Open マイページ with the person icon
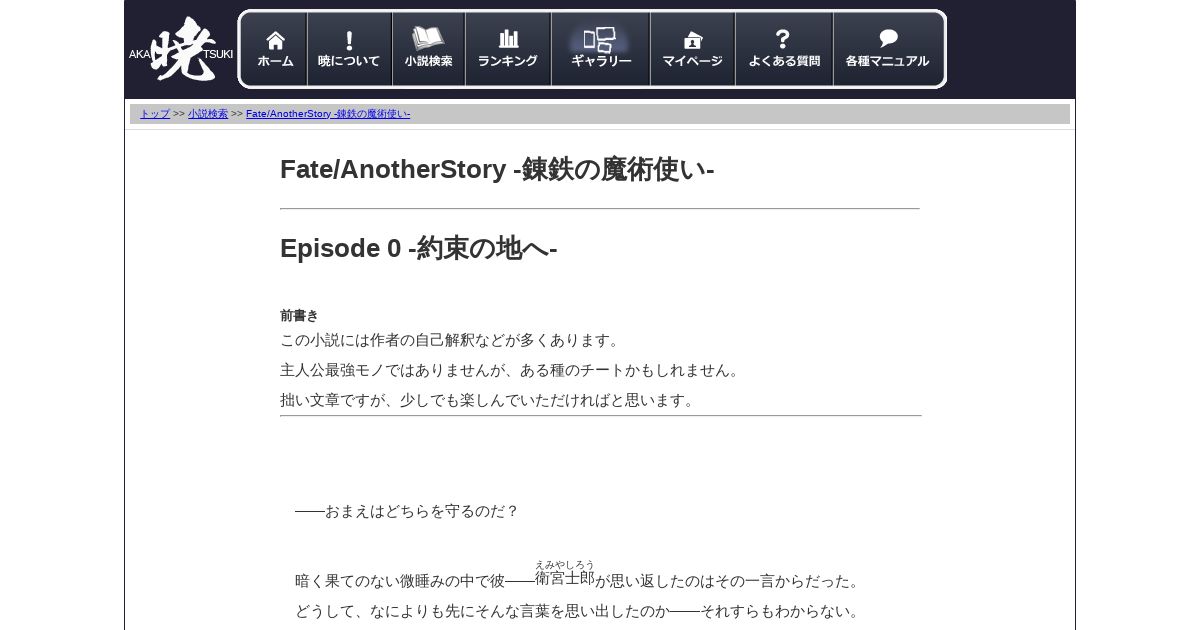The height and width of the screenshot is (630, 1200). (x=692, y=49)
